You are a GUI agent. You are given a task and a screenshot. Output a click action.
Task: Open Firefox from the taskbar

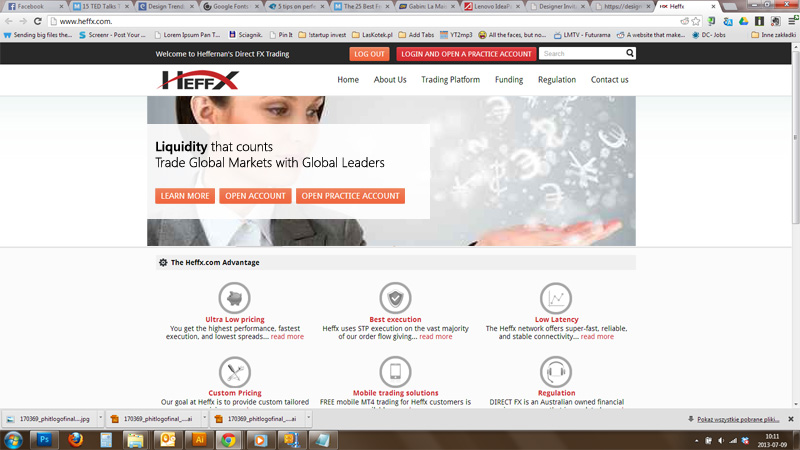pos(76,440)
